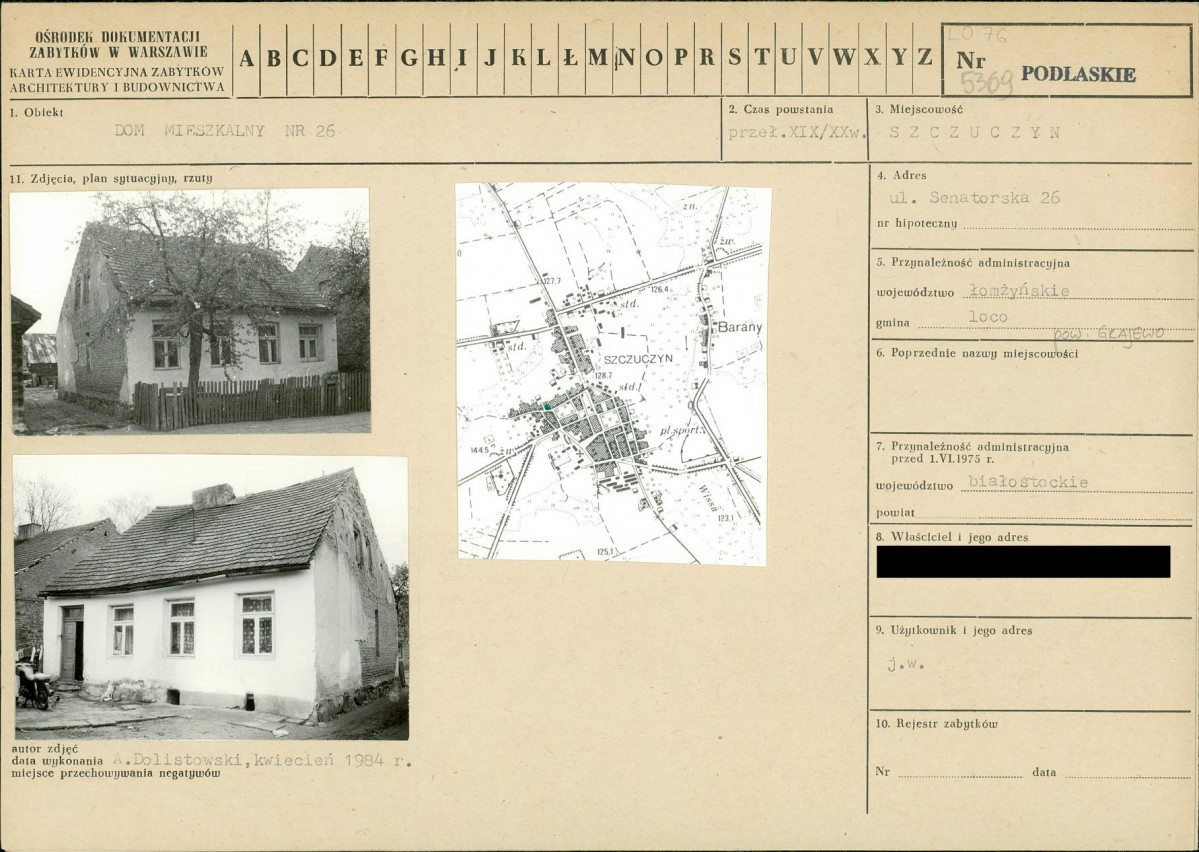
Task: Click letter Z at the alphabet row end
Action: (x=925, y=58)
